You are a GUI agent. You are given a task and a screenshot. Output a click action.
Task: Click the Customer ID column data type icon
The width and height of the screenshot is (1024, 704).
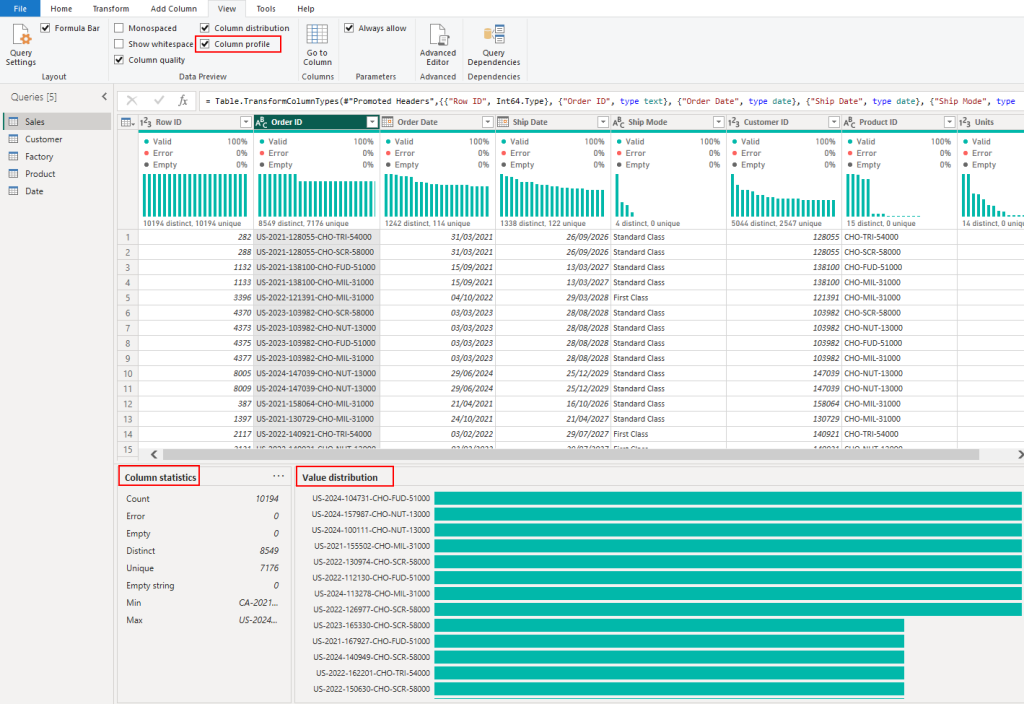coord(734,122)
